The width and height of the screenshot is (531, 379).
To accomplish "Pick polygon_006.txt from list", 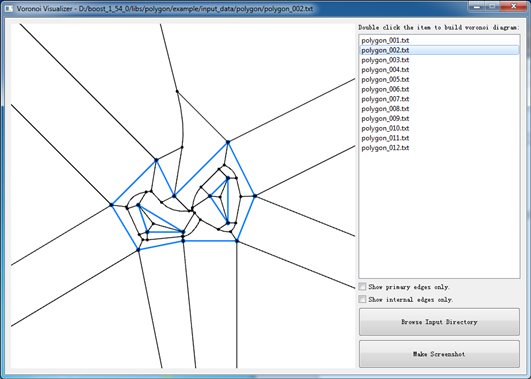I will (439, 89).
